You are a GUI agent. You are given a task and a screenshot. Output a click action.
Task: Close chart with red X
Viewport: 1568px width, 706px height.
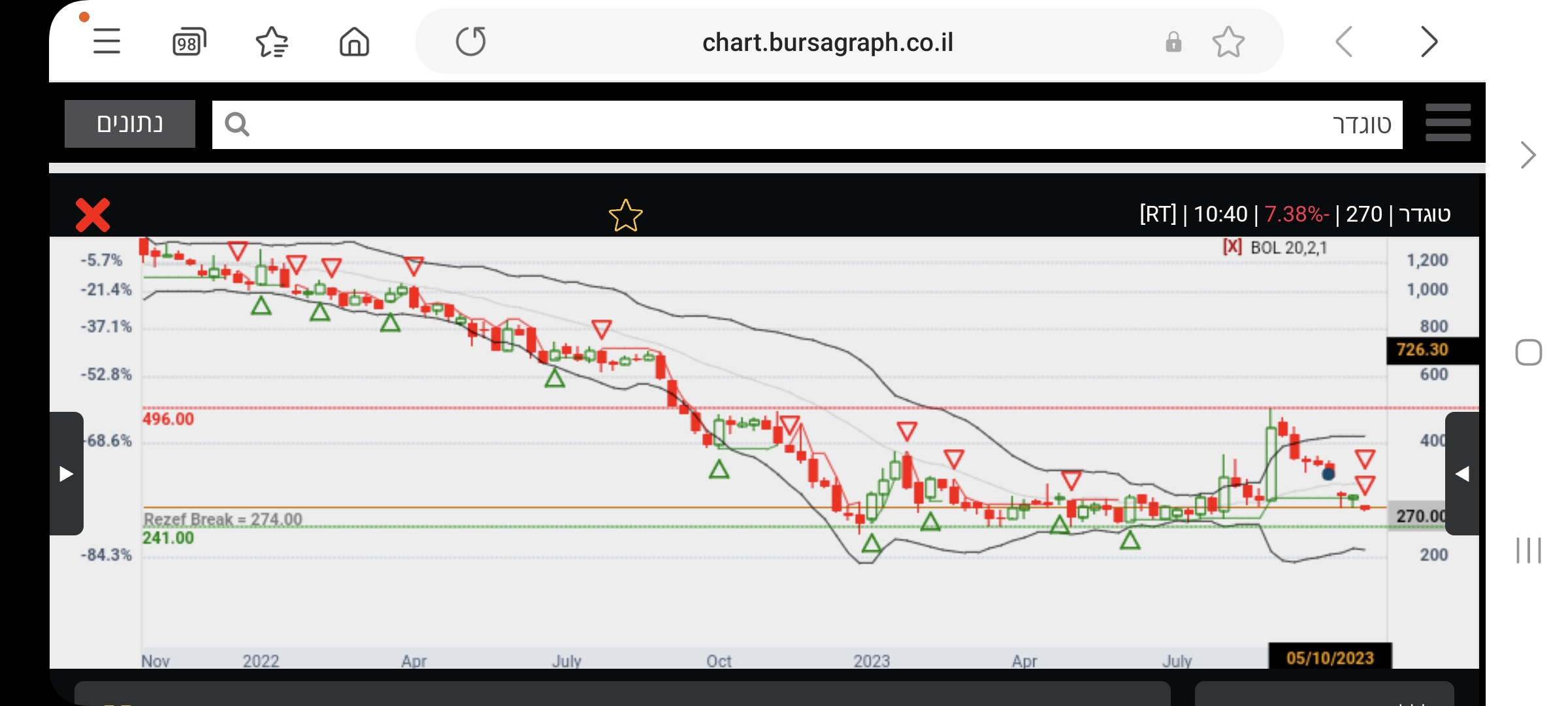93,215
